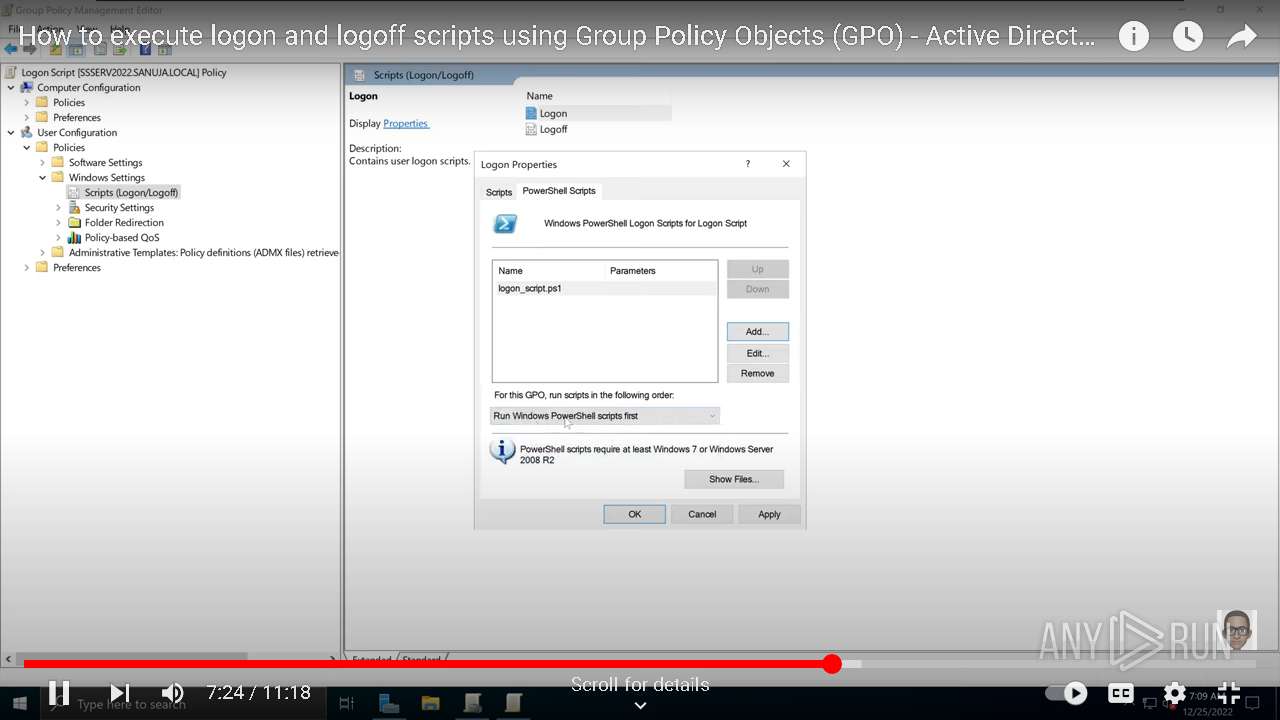
Task: Confirm Logon Properties with OK
Action: 634,514
